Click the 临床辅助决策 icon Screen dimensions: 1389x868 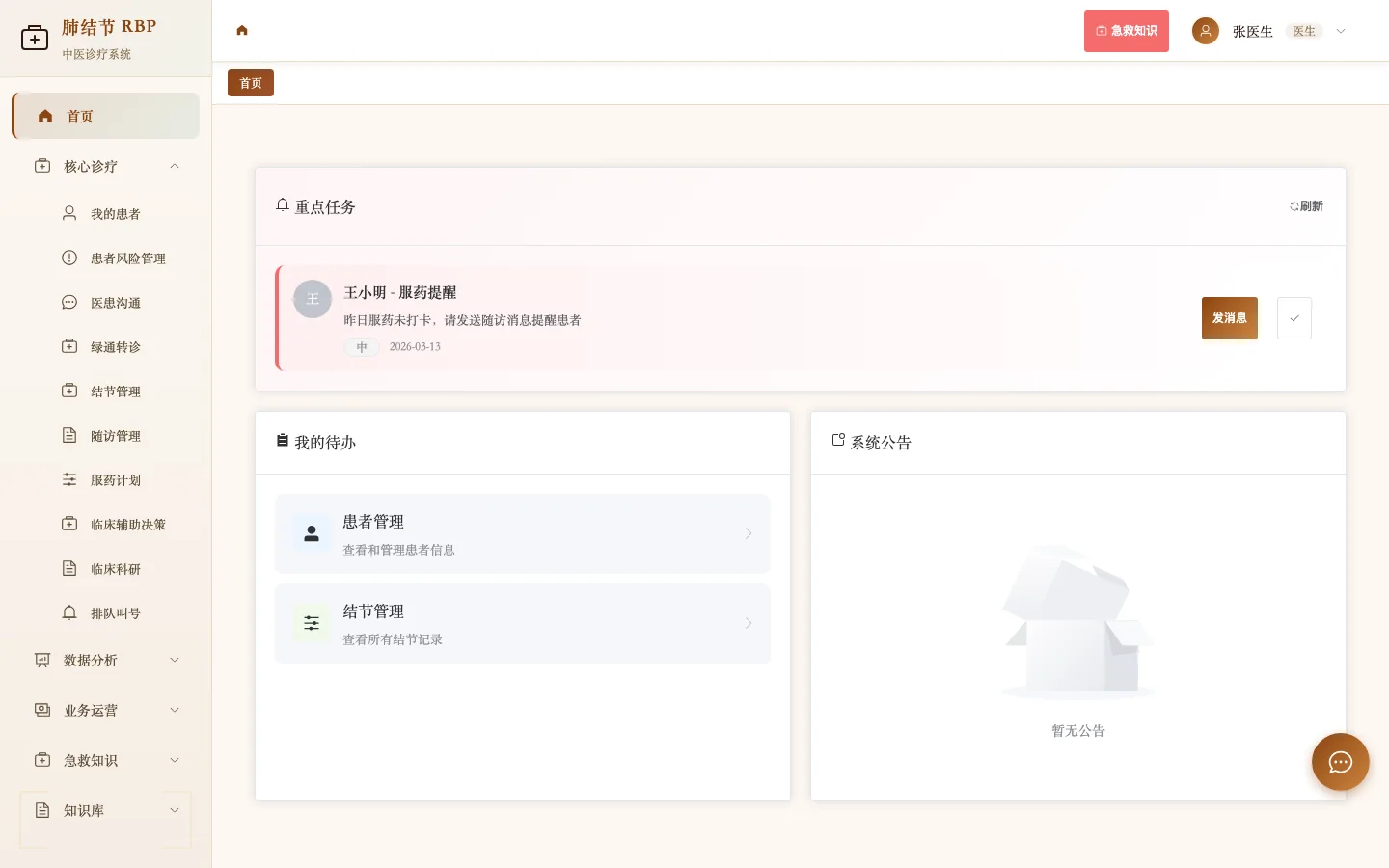click(x=69, y=524)
